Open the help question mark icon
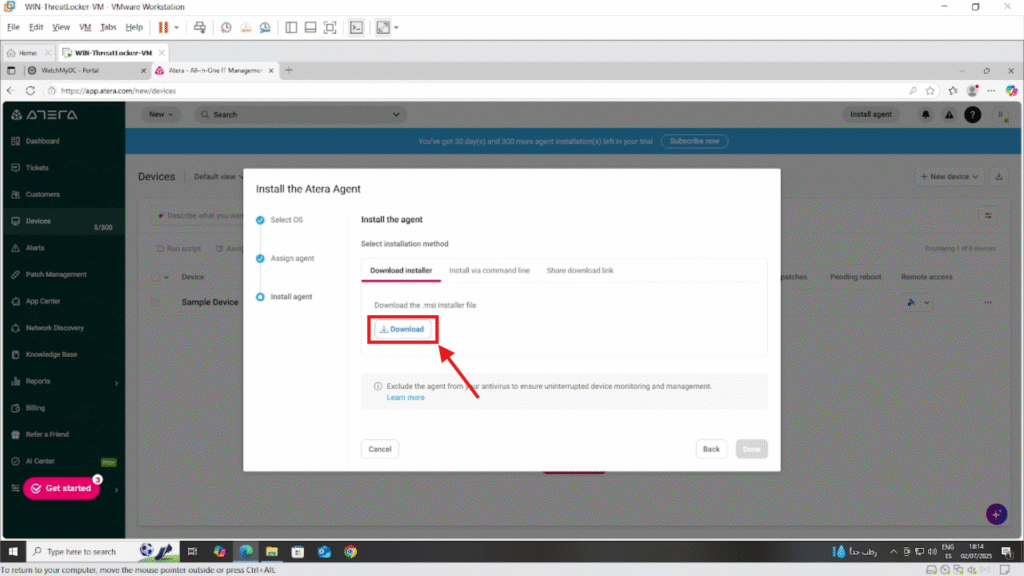This screenshot has width=1024, height=576. click(972, 114)
